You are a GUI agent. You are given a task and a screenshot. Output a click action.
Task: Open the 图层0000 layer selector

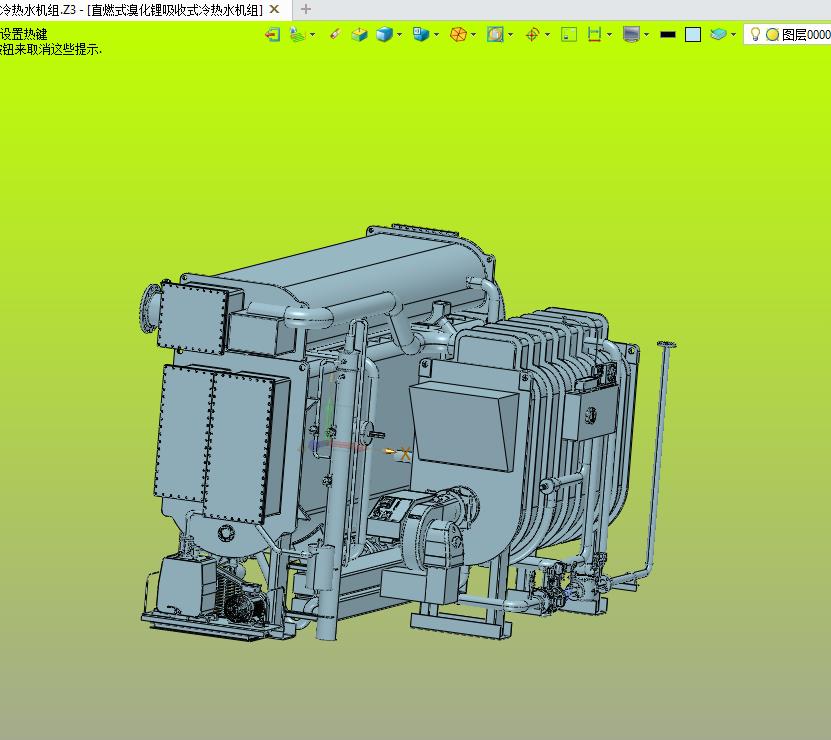point(805,34)
